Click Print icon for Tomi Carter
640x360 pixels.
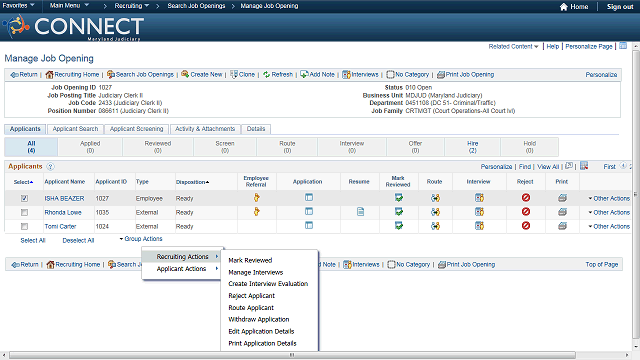[x=562, y=226]
